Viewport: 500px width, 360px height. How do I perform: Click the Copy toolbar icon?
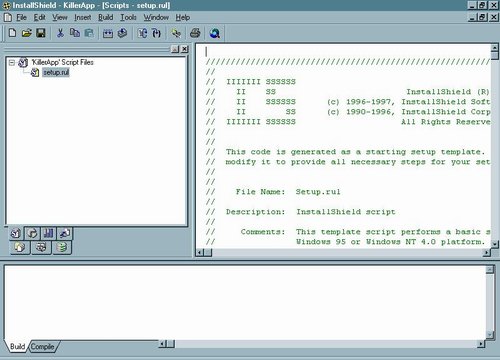pyautogui.click(x=75, y=33)
